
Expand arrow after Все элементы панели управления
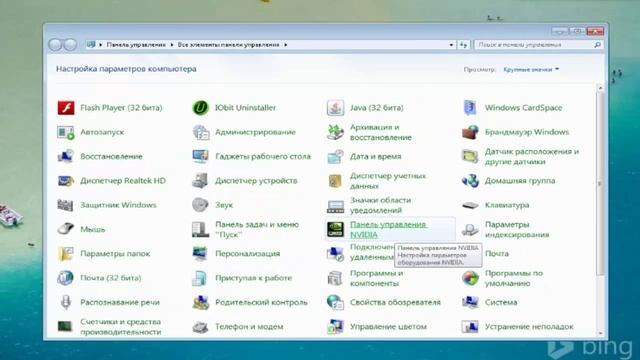point(286,45)
